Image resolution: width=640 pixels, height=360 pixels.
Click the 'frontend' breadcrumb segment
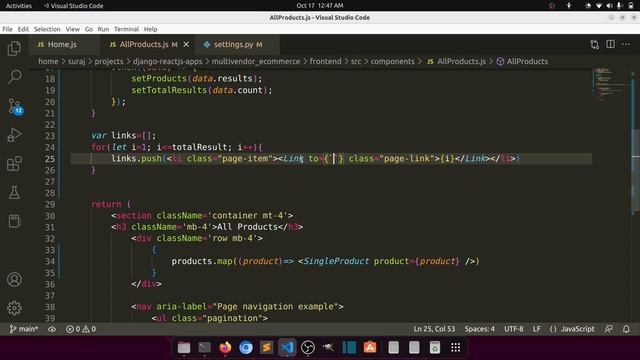click(x=325, y=61)
